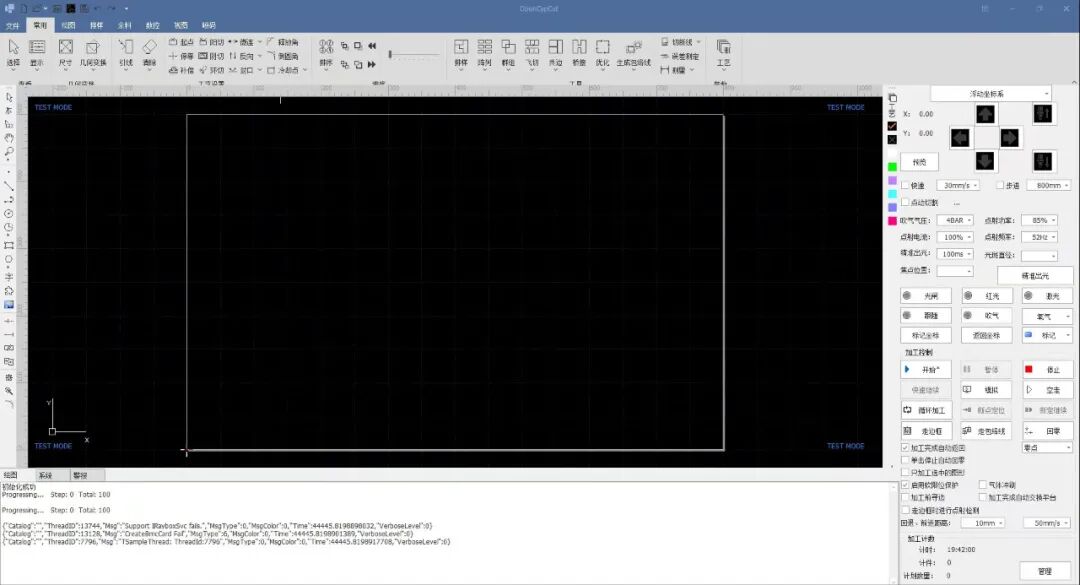Select the 引线 lead line tool
This screenshot has height=585, width=1080.
tap(125, 52)
